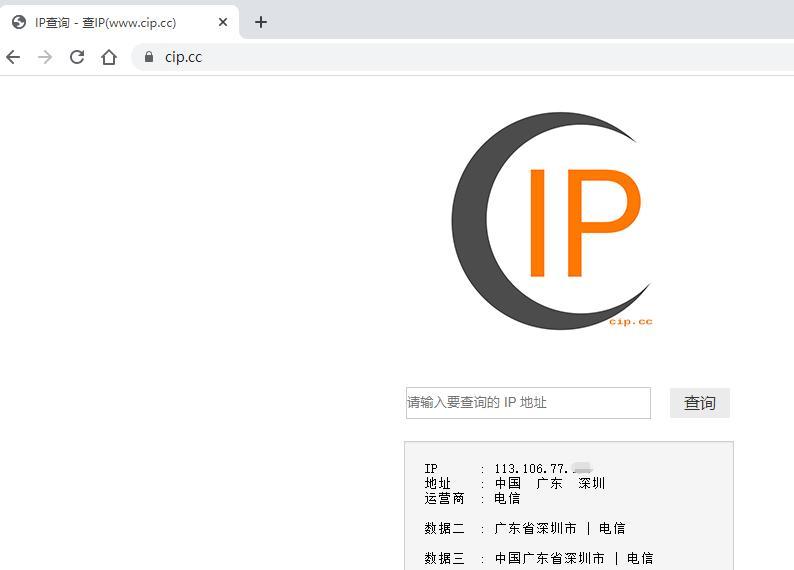Focus the cip.cc address bar
The image size is (794, 570).
coord(462,57)
